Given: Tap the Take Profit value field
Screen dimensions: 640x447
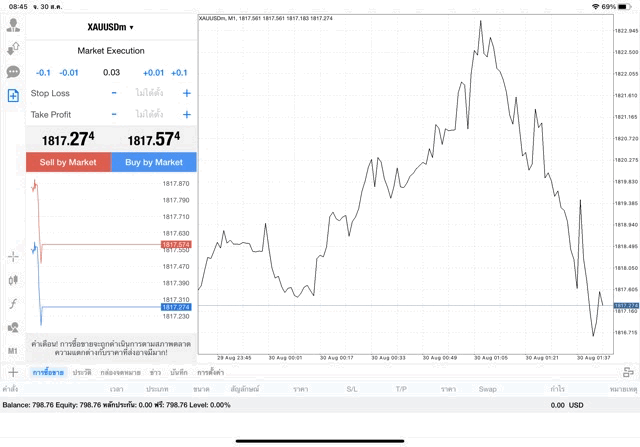Looking at the screenshot, I should tap(150, 115).
